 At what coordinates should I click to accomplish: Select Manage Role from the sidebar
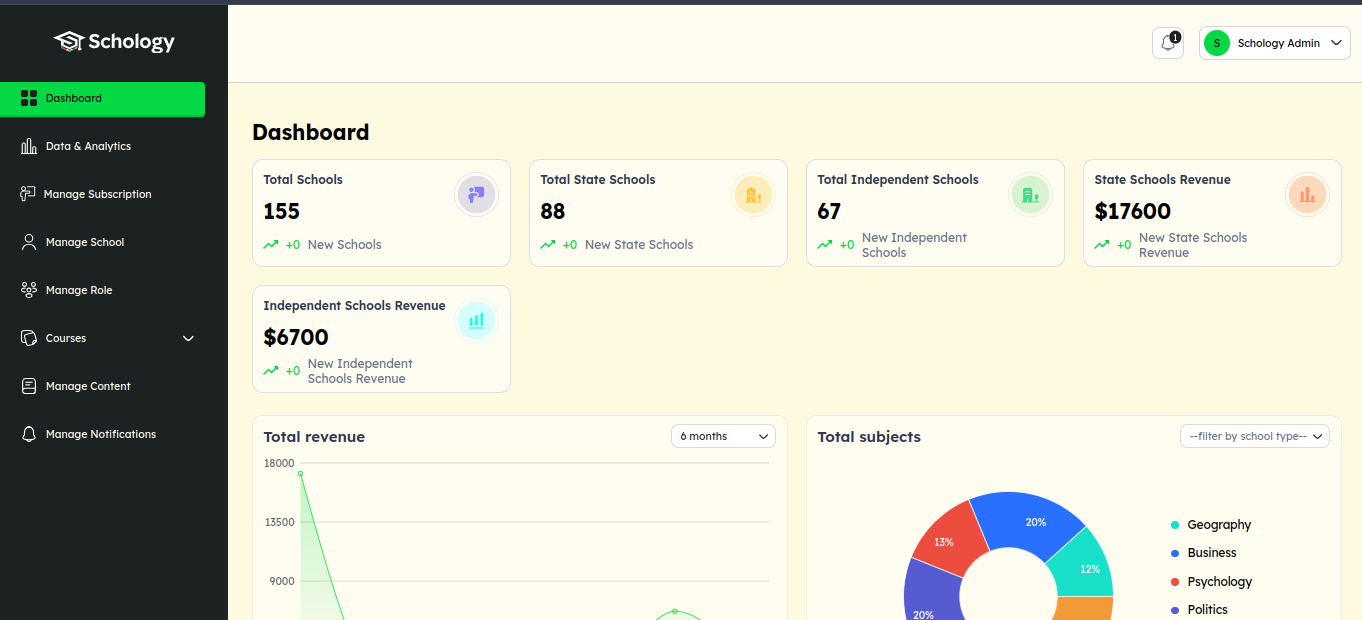pos(79,290)
